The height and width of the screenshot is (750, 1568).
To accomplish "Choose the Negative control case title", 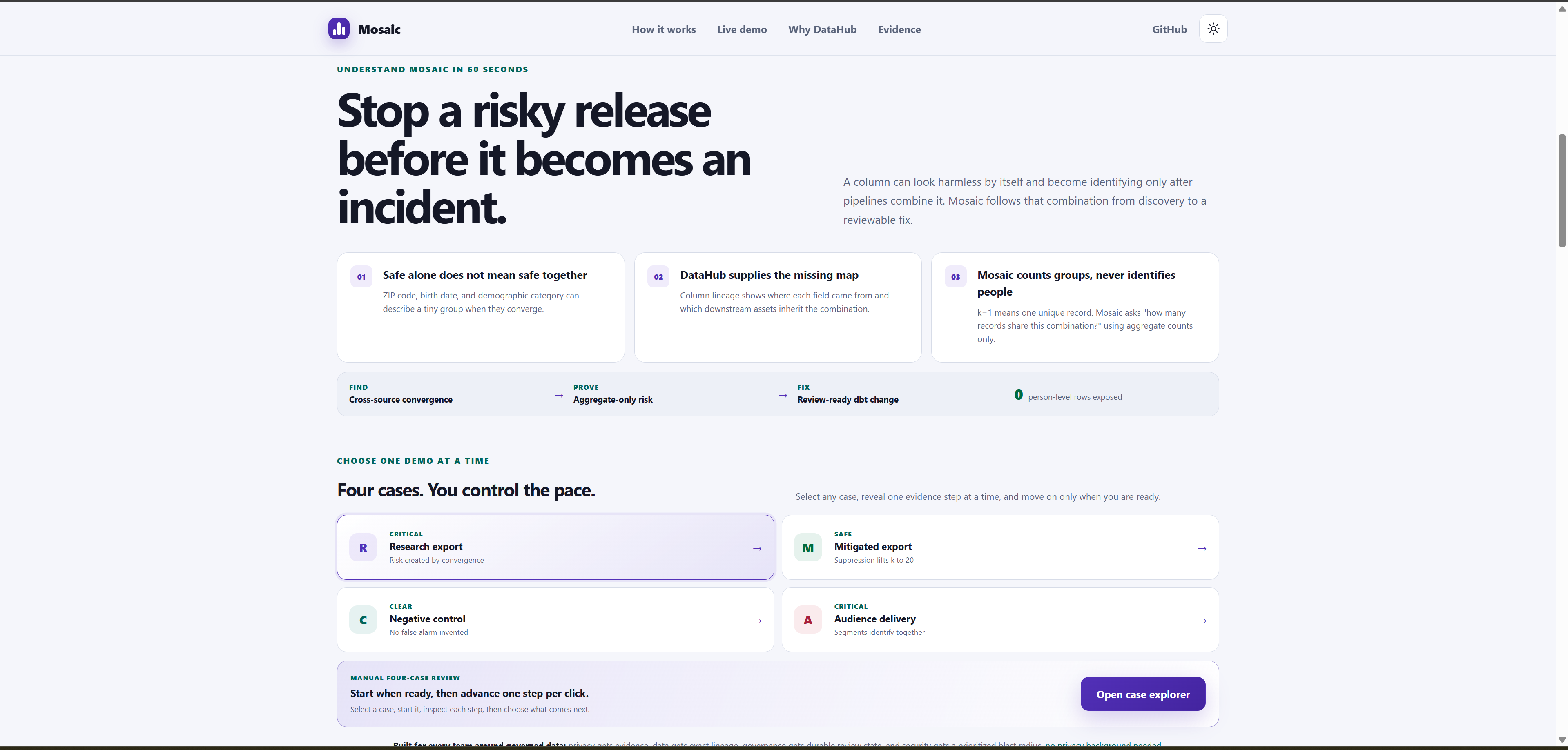I will click(x=427, y=619).
